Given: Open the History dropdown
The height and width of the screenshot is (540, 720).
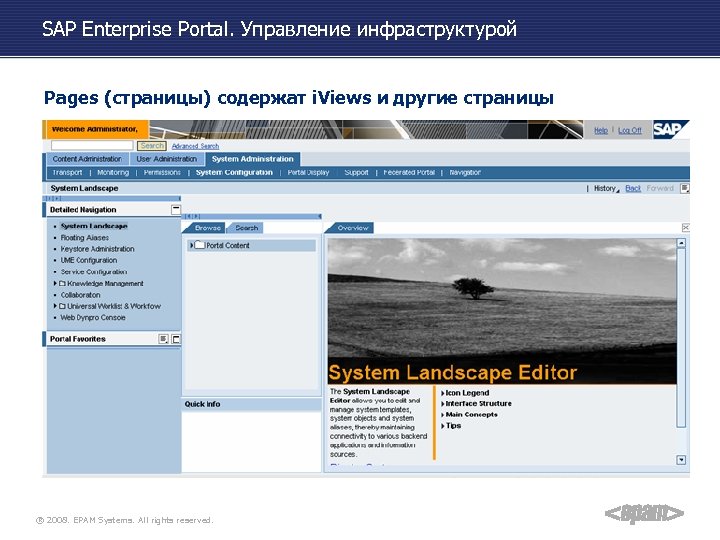Looking at the screenshot, I should 606,188.
